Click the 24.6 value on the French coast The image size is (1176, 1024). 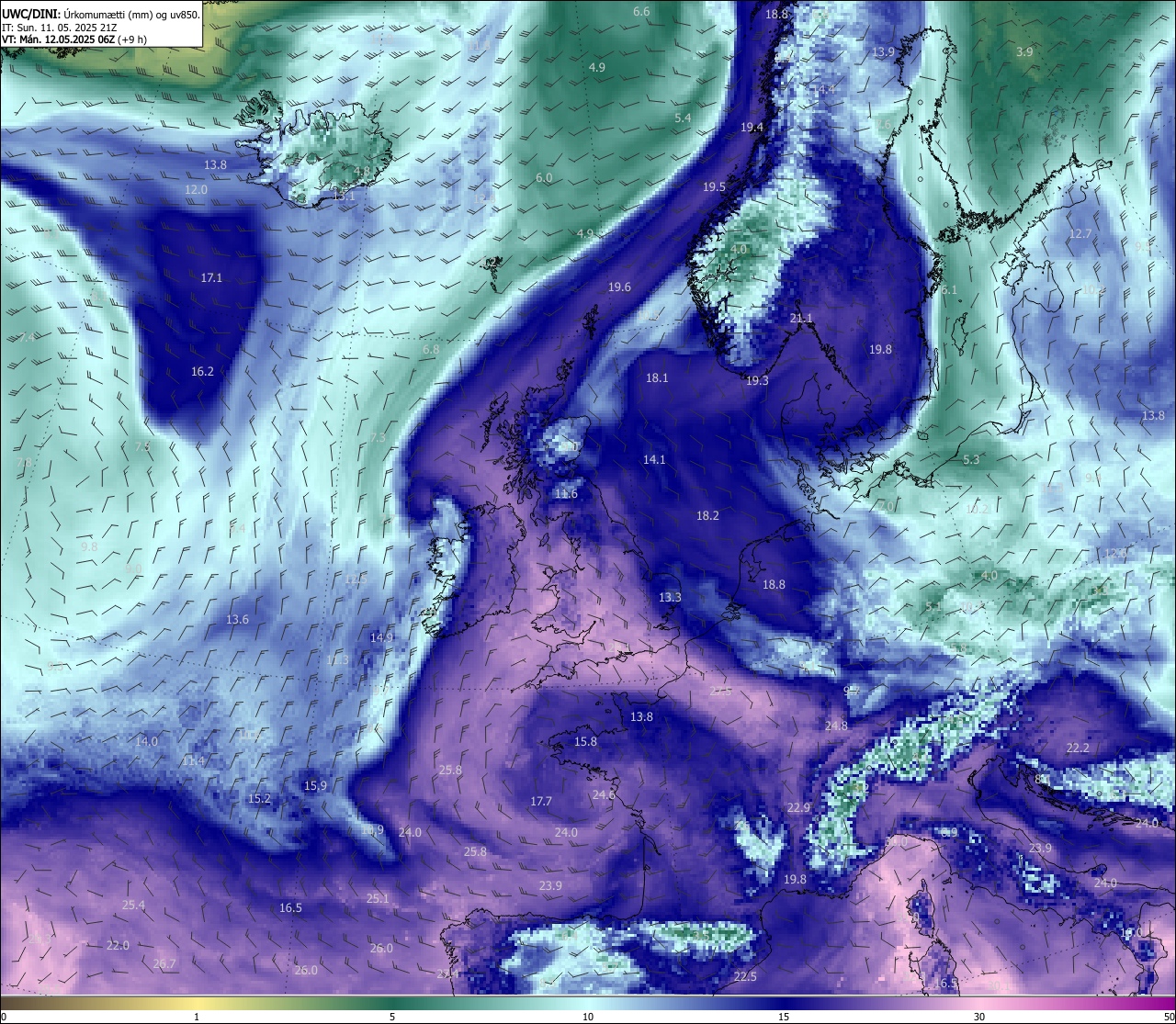pyautogui.click(x=604, y=795)
